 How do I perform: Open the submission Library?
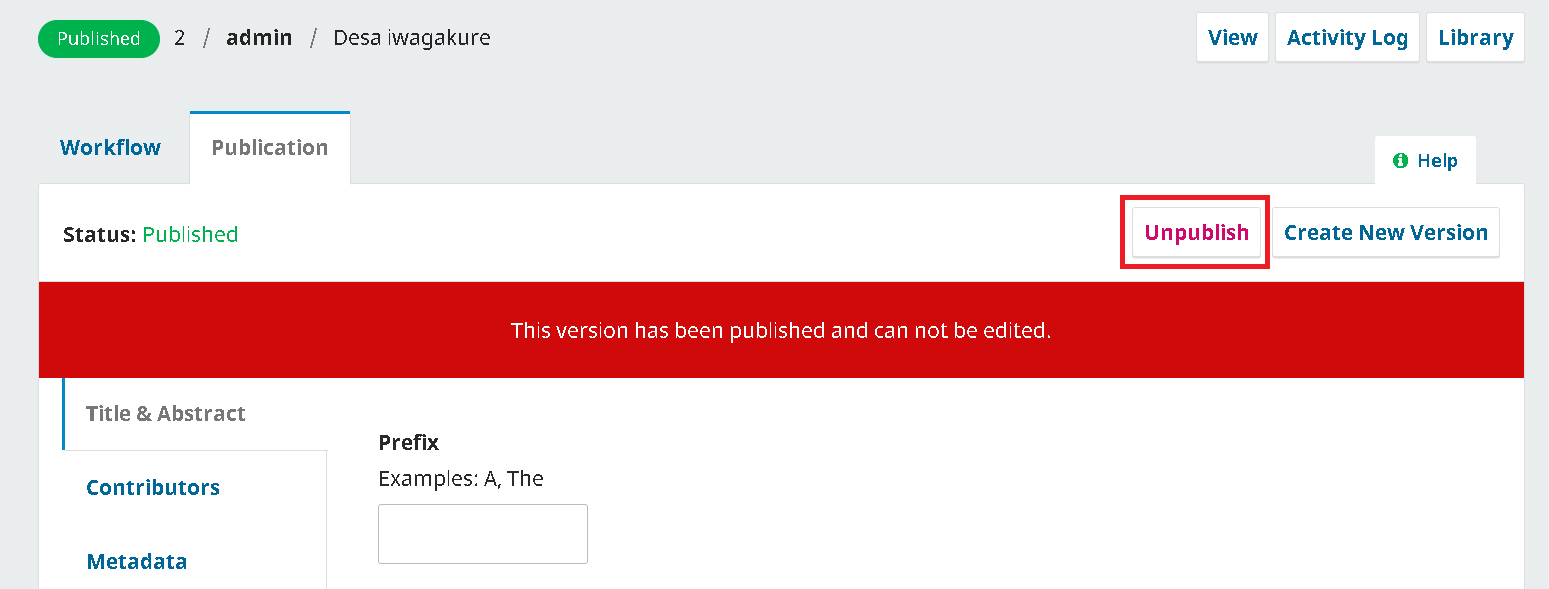click(x=1475, y=38)
